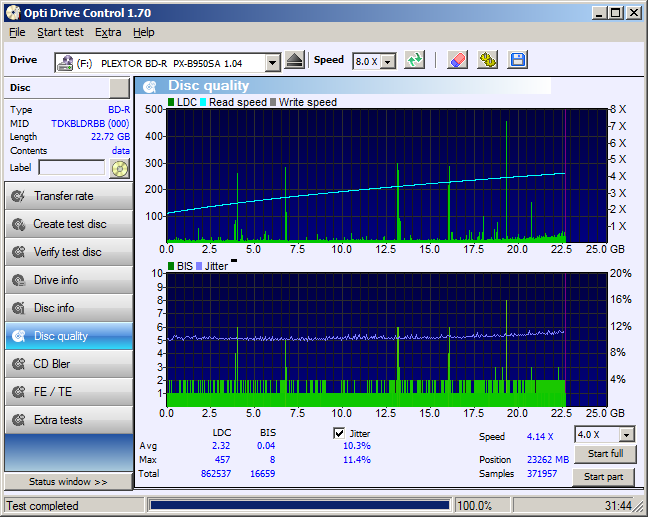Viewport: 648px width, 517px height.
Task: Toggle the Jitter checkbox
Action: coord(339,433)
